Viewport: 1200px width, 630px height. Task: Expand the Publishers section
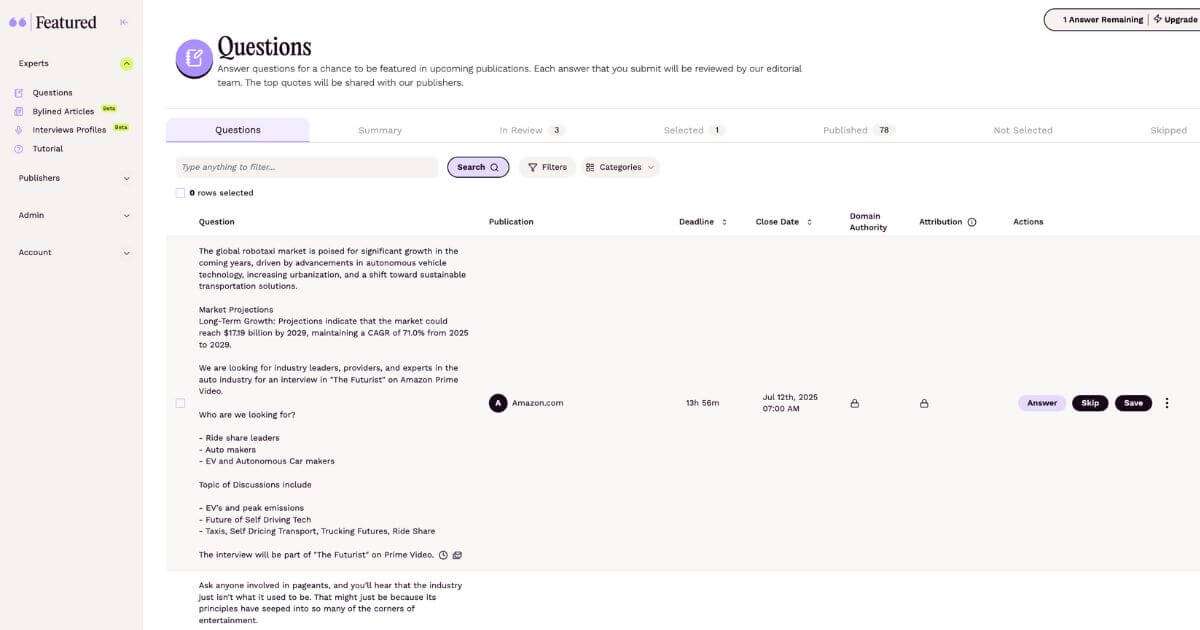coord(126,178)
